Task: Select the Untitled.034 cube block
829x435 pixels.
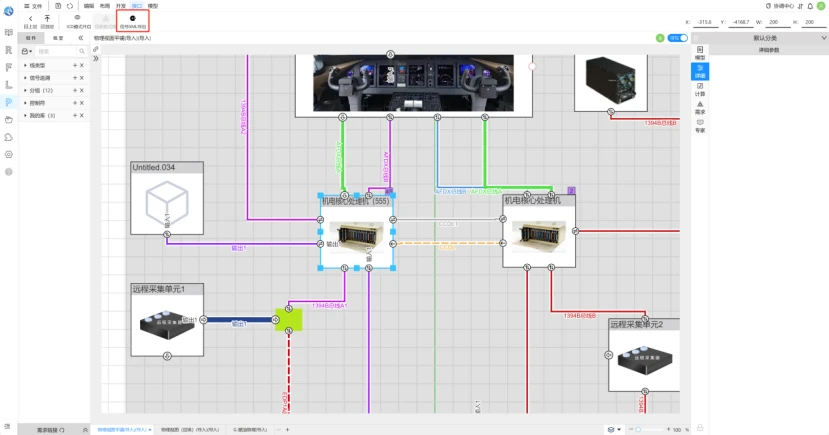Action: coord(167,198)
